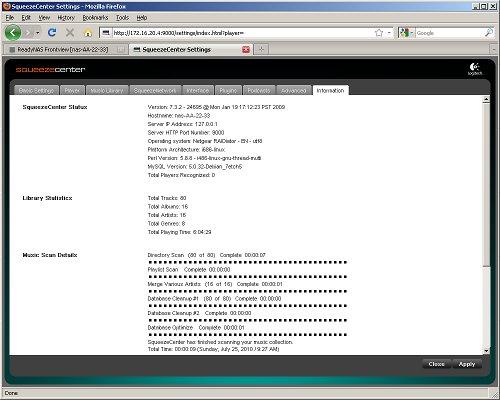Image resolution: width=500 pixels, height=400 pixels.
Task: Click the site identity icon in the address bar
Action: tap(106, 33)
